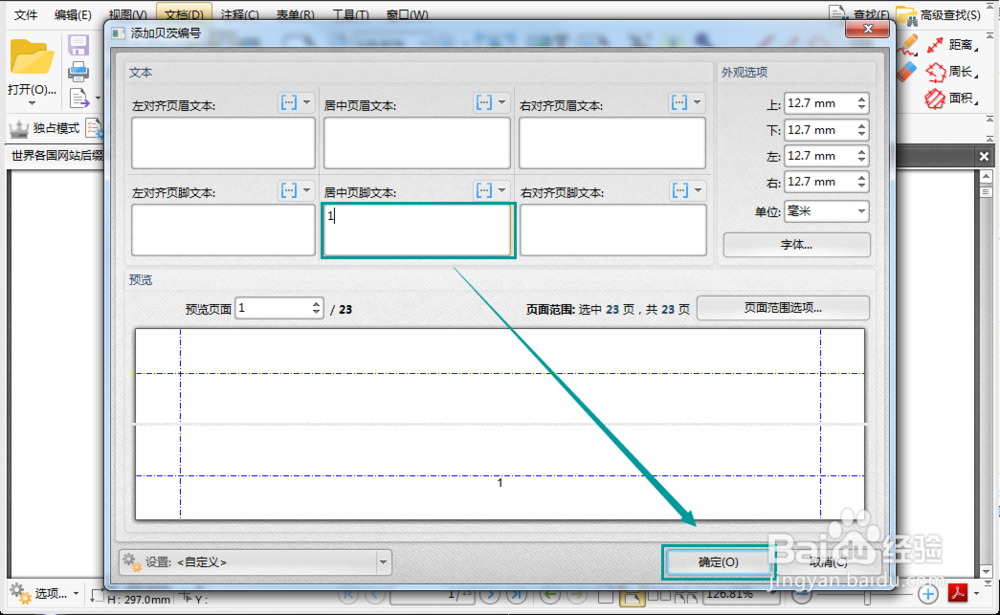1000x615 pixels.
Task: Enable exclusive mode with the crown icon
Action: click(x=18, y=129)
